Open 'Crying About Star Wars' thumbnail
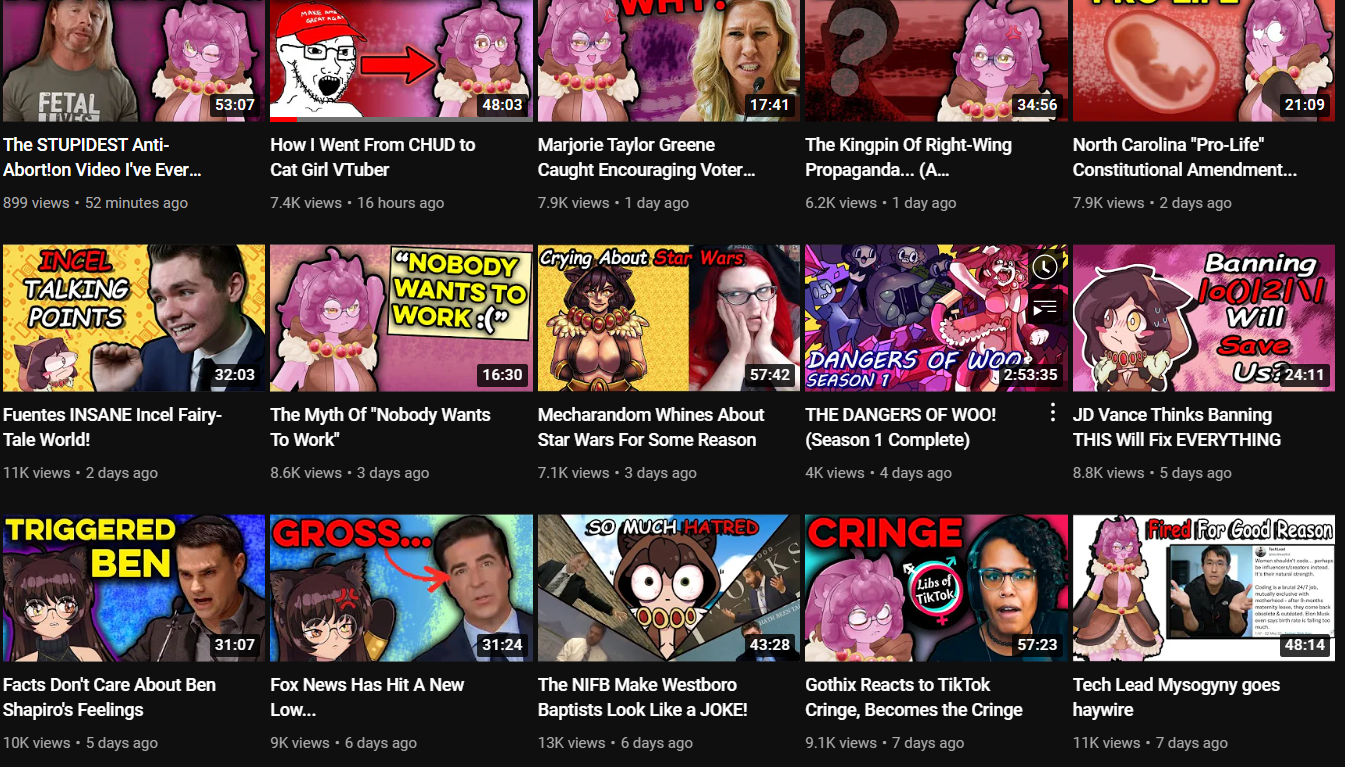The height and width of the screenshot is (767, 1345). [x=669, y=318]
